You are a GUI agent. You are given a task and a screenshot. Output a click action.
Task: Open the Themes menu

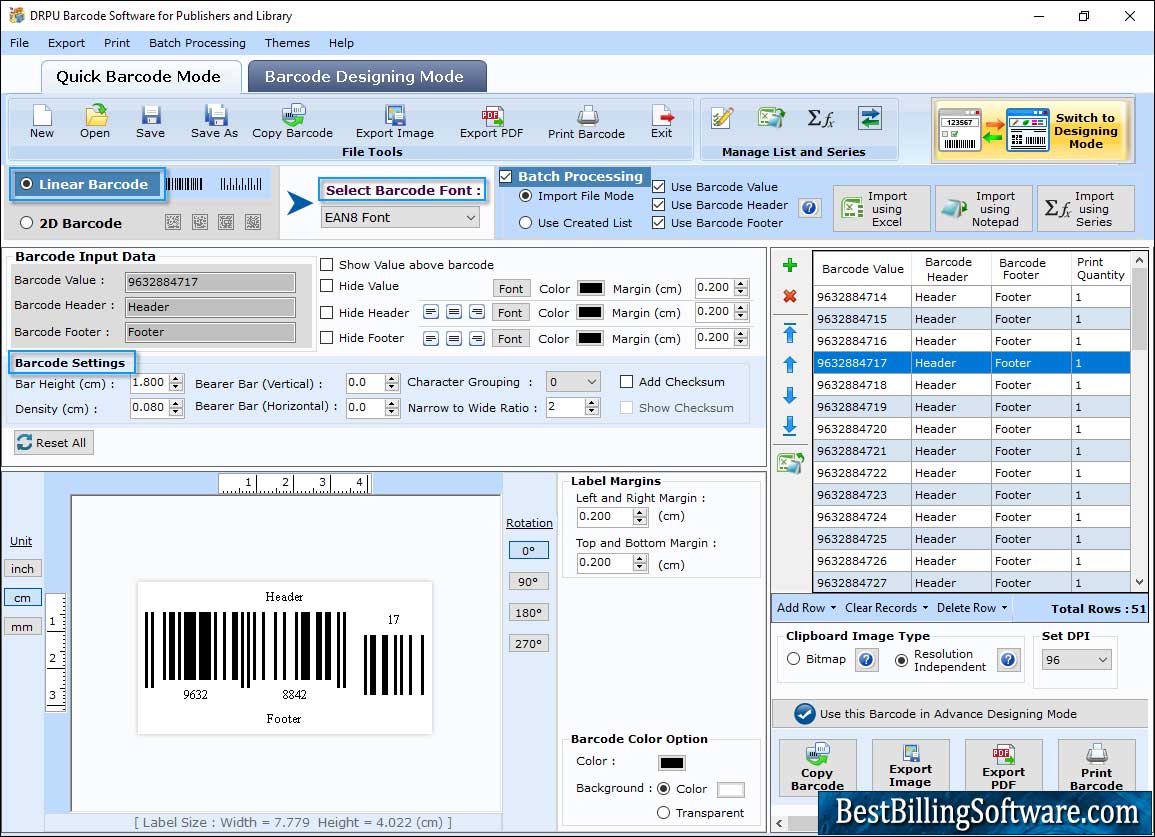(287, 43)
